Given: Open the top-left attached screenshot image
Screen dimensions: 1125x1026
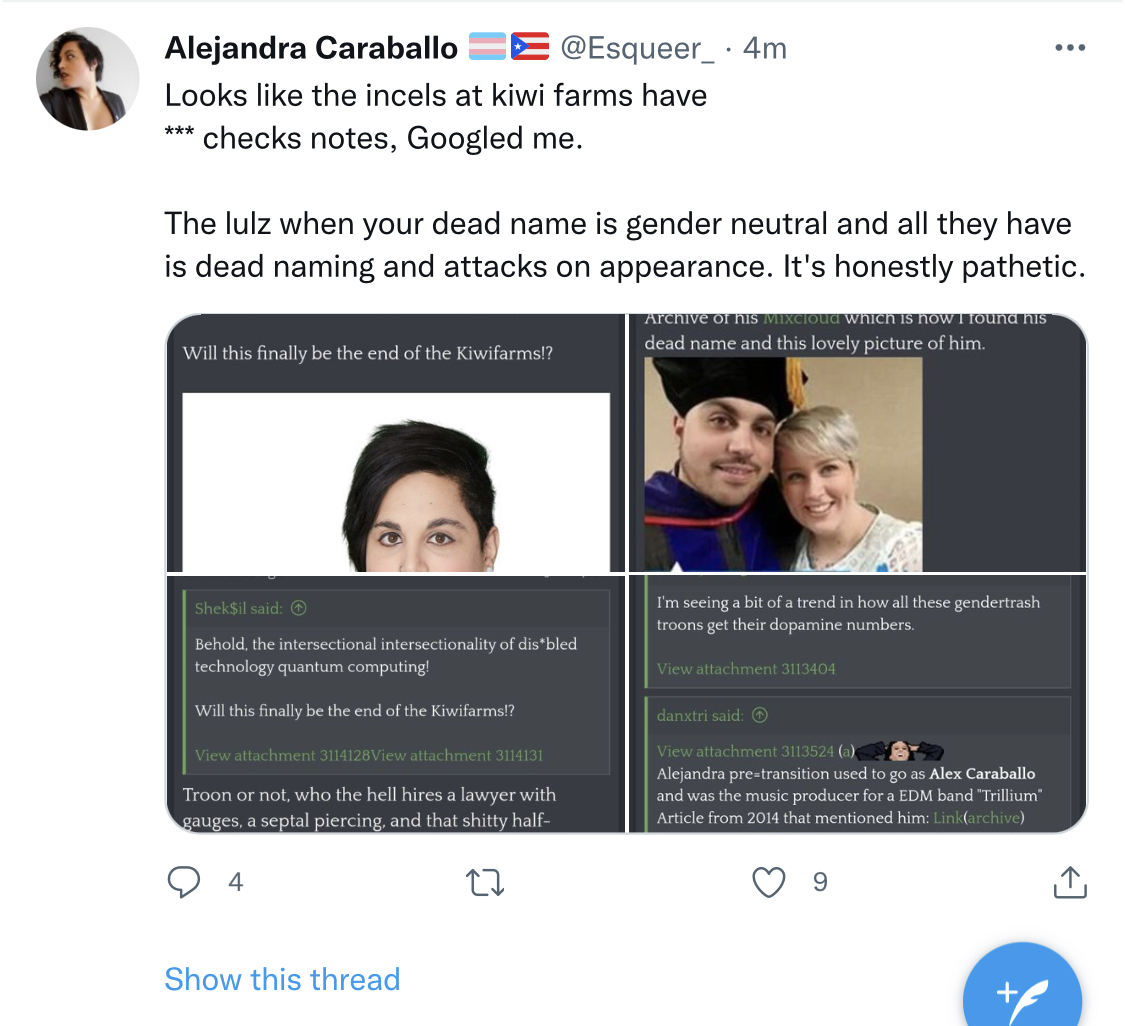Looking at the screenshot, I should 396,443.
